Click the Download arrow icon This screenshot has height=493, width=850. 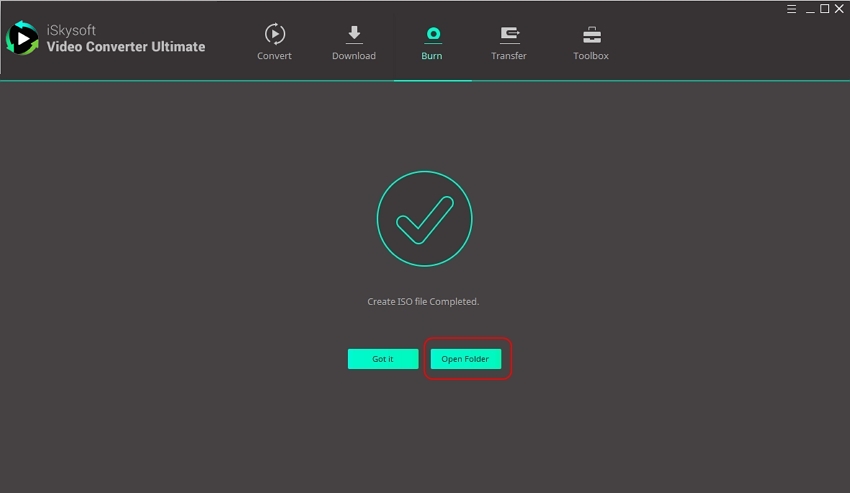coord(354,34)
